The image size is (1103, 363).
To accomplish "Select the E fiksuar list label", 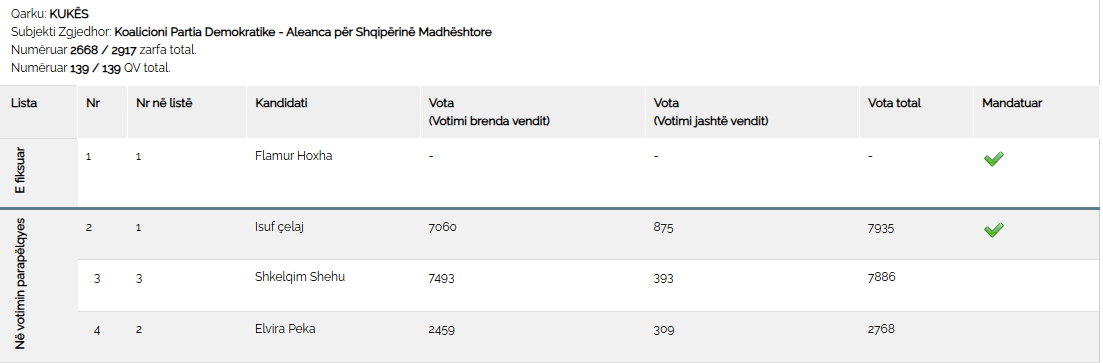I will tap(20, 171).
